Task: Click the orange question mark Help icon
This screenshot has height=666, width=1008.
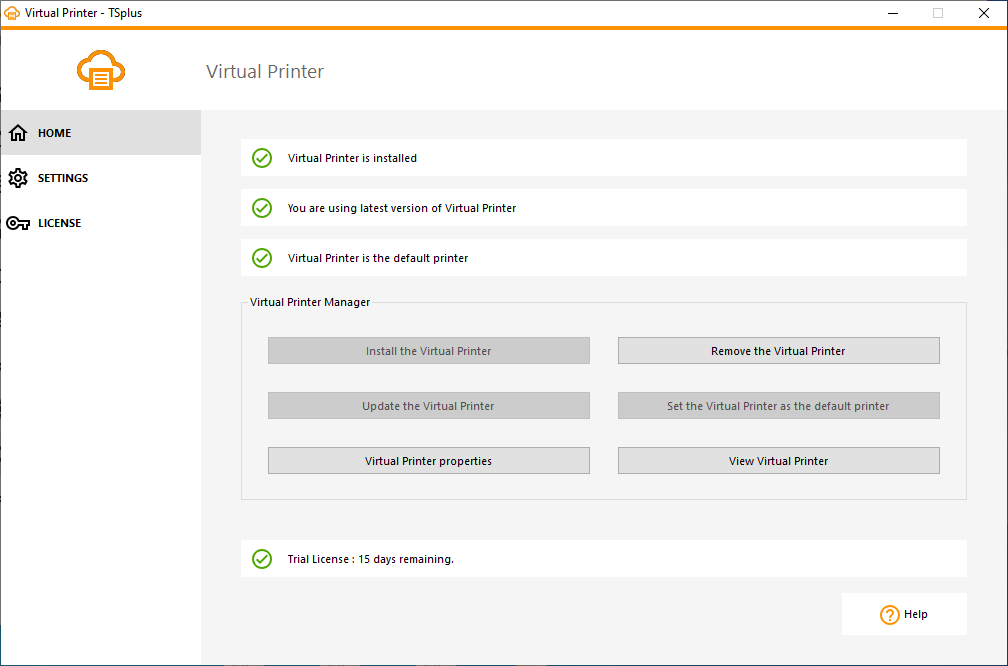Action: 889,615
